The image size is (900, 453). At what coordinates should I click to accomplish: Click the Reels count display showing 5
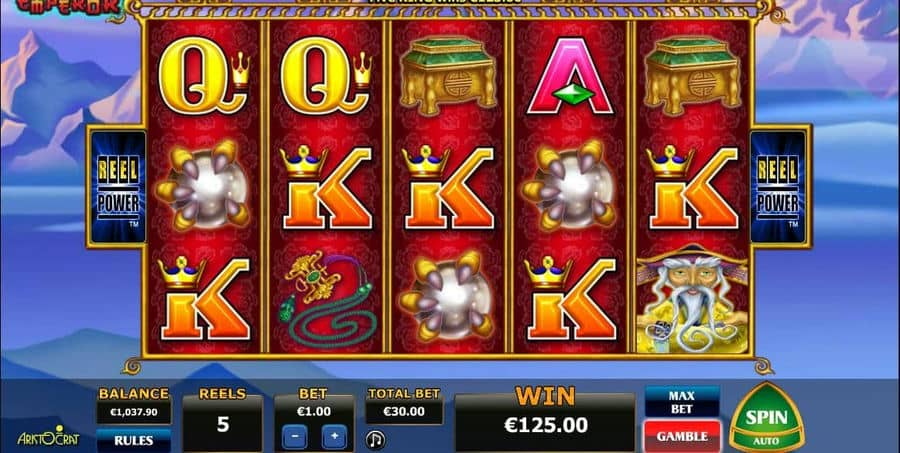tap(223, 424)
